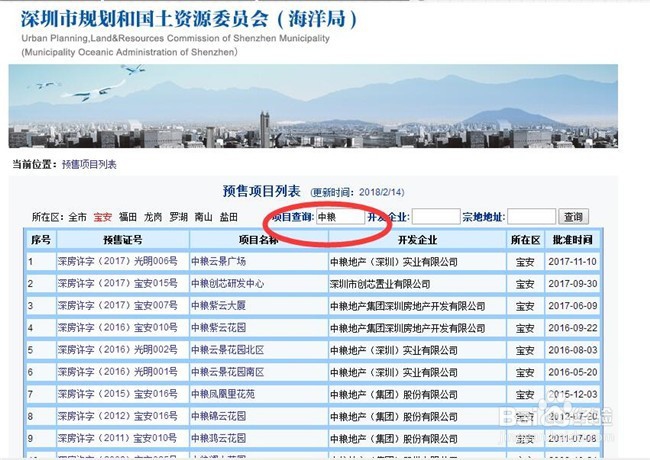Image resolution: width=650 pixels, height=460 pixels.
Task: Click the 项目查询 input field containing 中粮
Action: point(340,217)
